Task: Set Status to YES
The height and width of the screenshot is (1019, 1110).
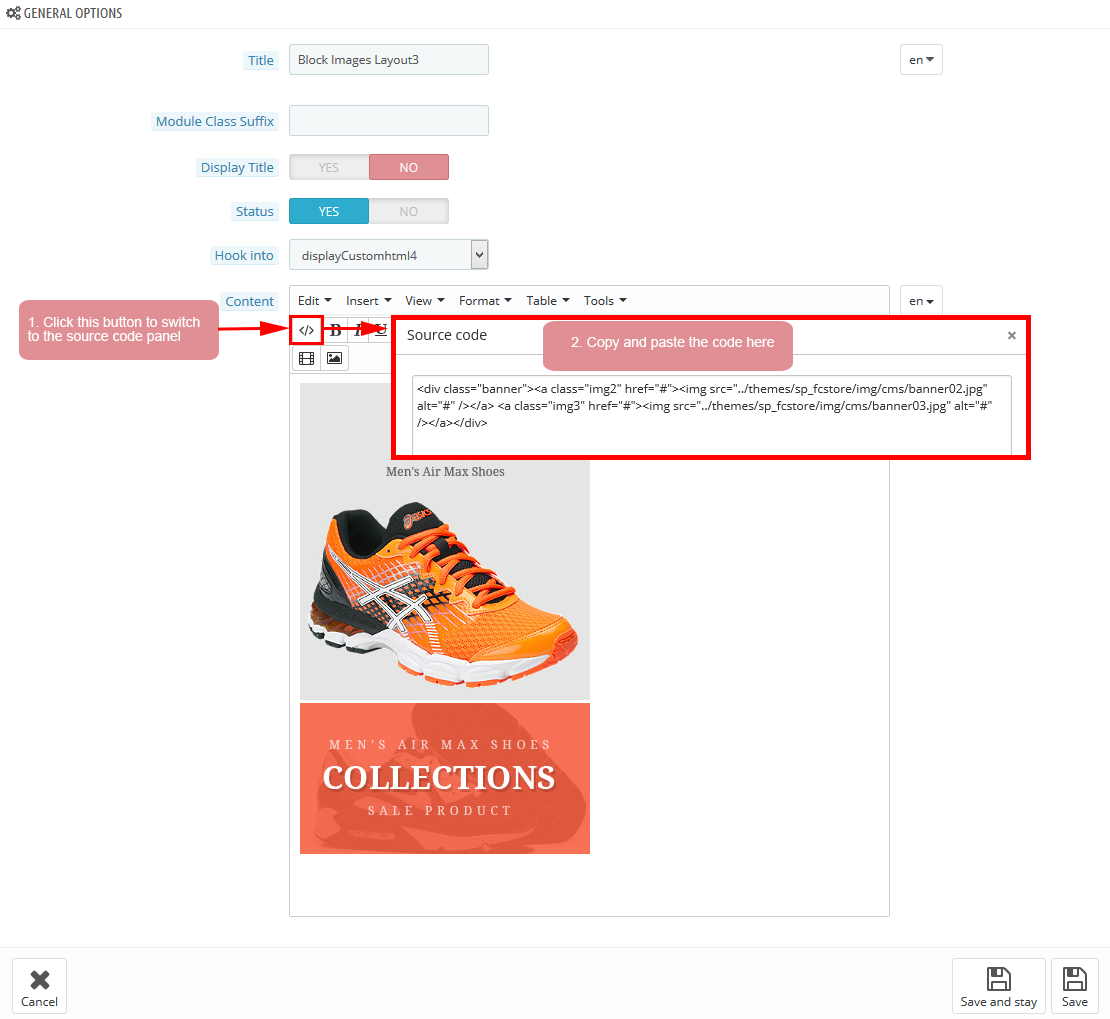Action: tap(328, 211)
